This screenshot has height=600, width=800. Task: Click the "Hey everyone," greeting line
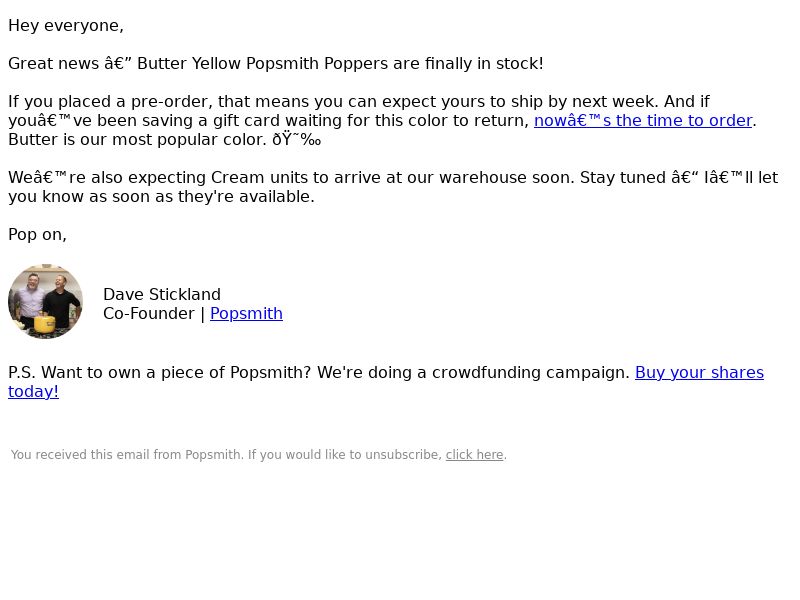[x=66, y=26]
